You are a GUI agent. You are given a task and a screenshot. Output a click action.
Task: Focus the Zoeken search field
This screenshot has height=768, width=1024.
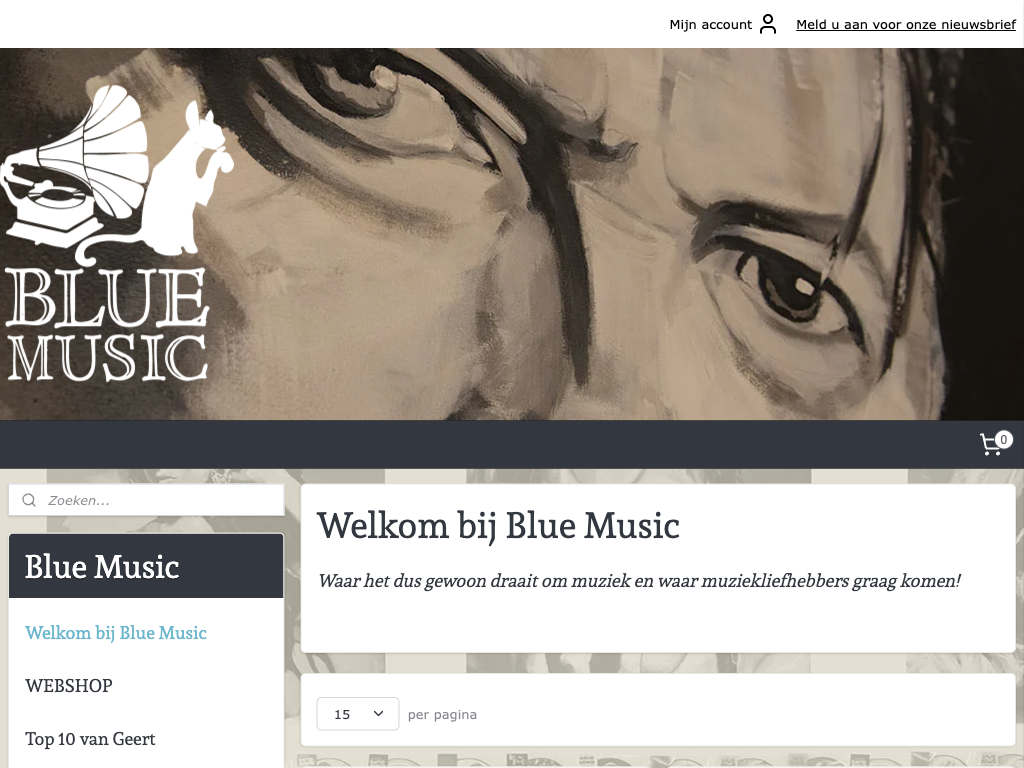[x=146, y=500]
